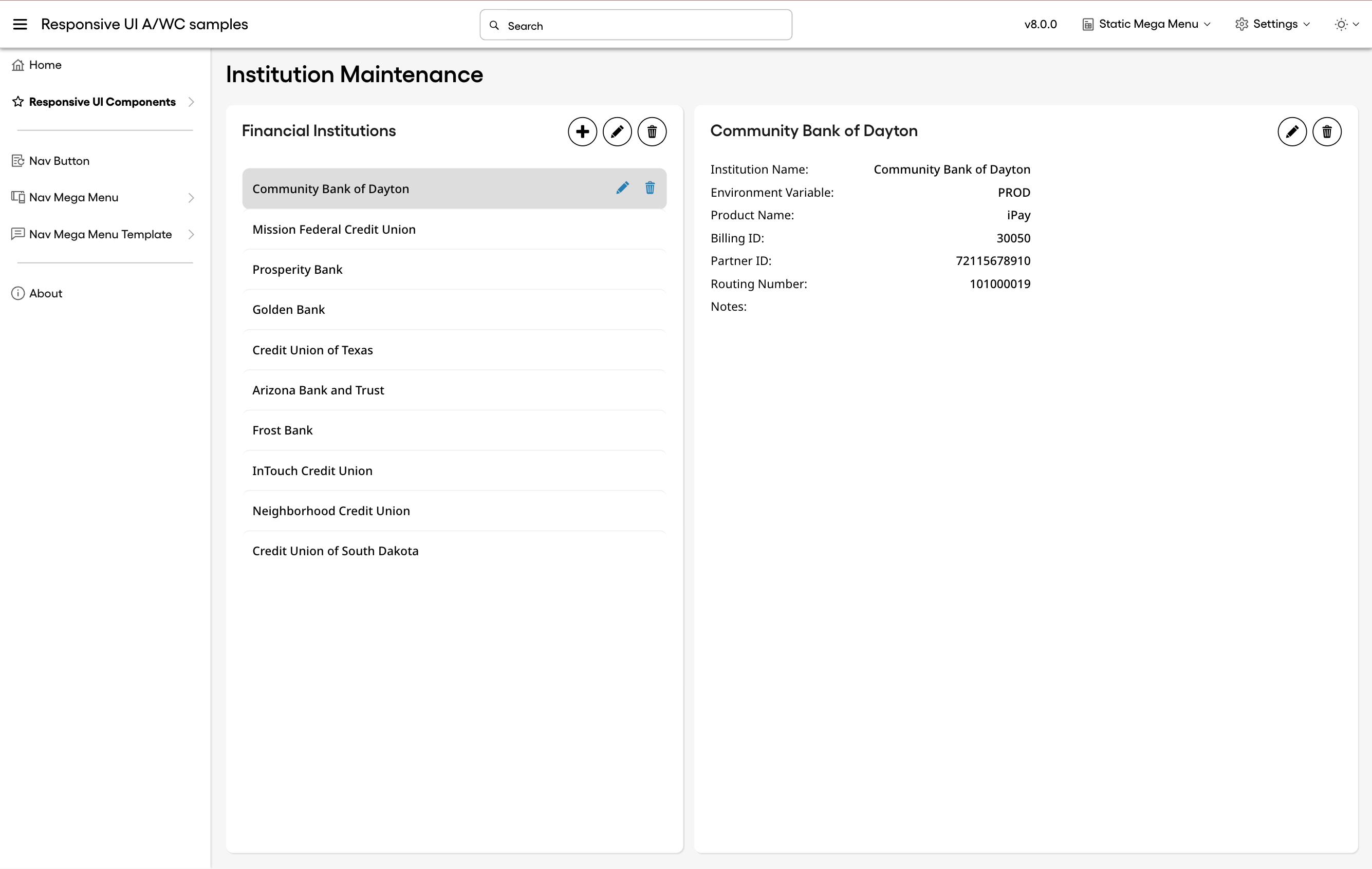This screenshot has height=869, width=1372.
Task: Click the hamburger menu icon
Action: click(20, 24)
